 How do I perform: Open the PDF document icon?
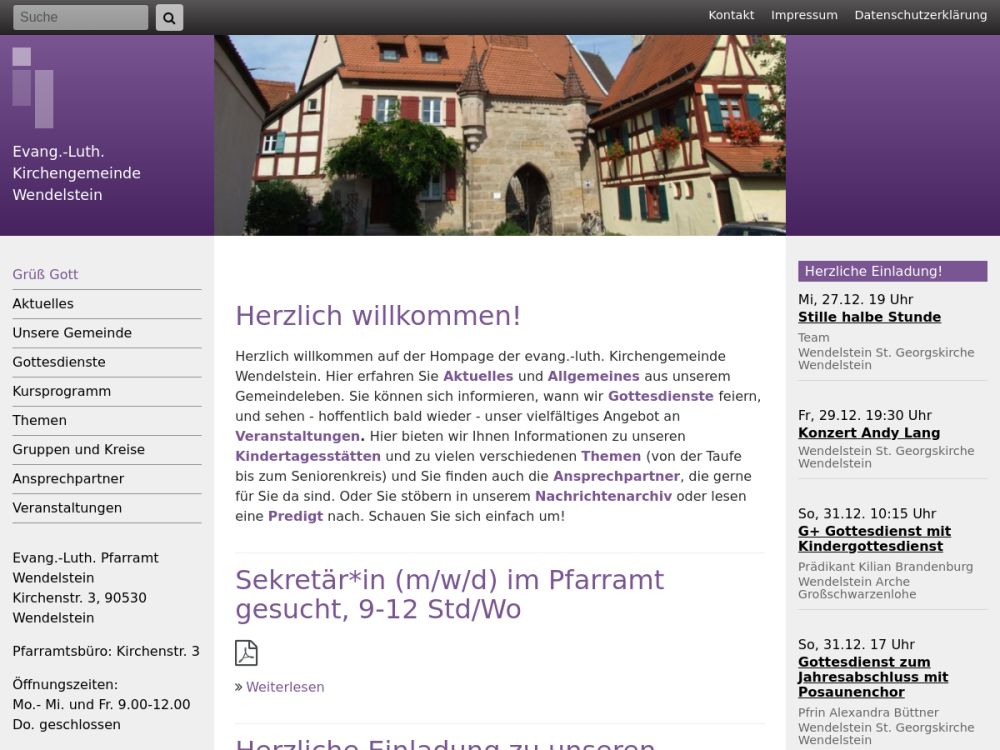tap(246, 653)
